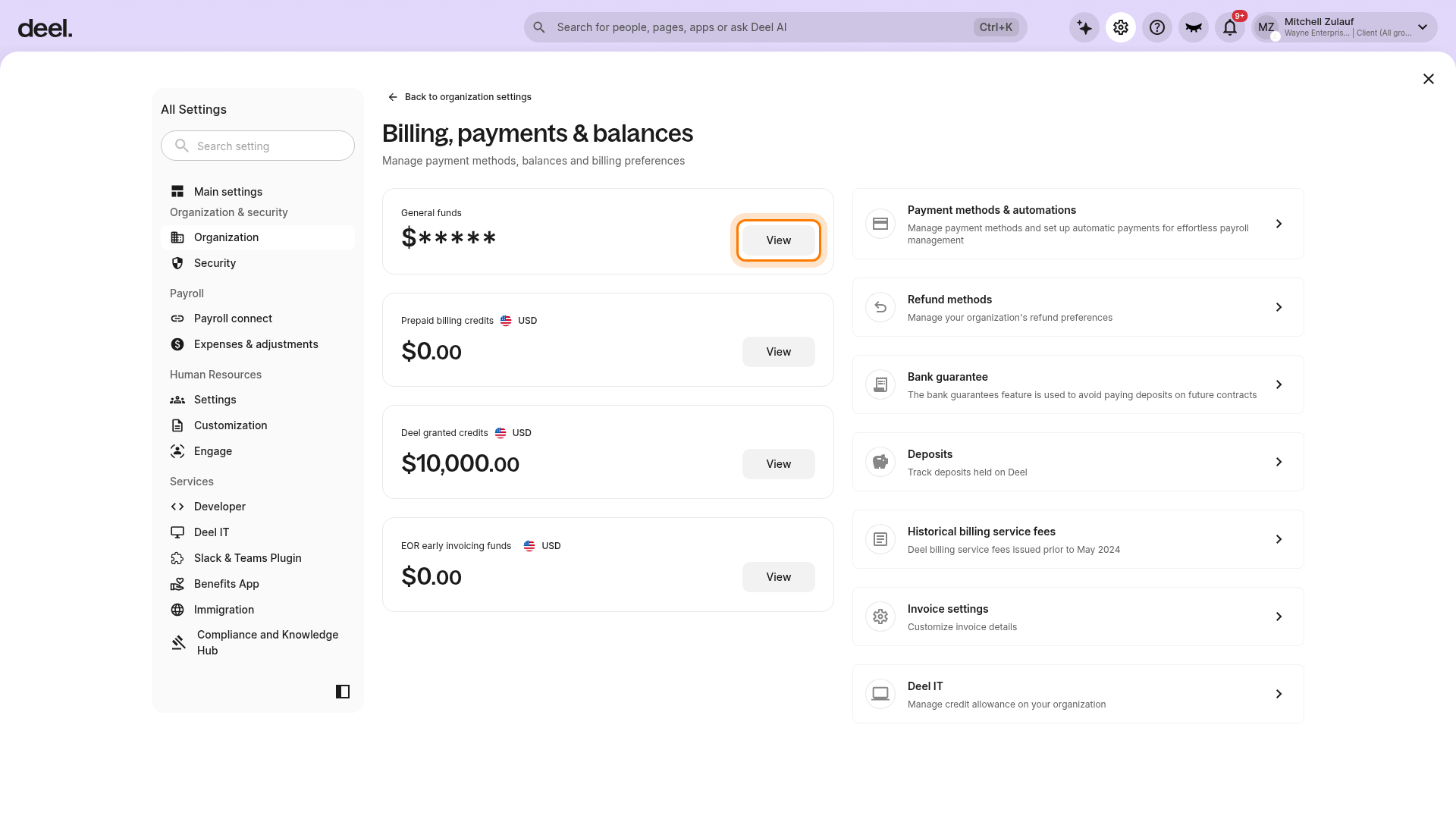Open notifications bell
Viewport: 1456px width, 819px height.
(1230, 27)
